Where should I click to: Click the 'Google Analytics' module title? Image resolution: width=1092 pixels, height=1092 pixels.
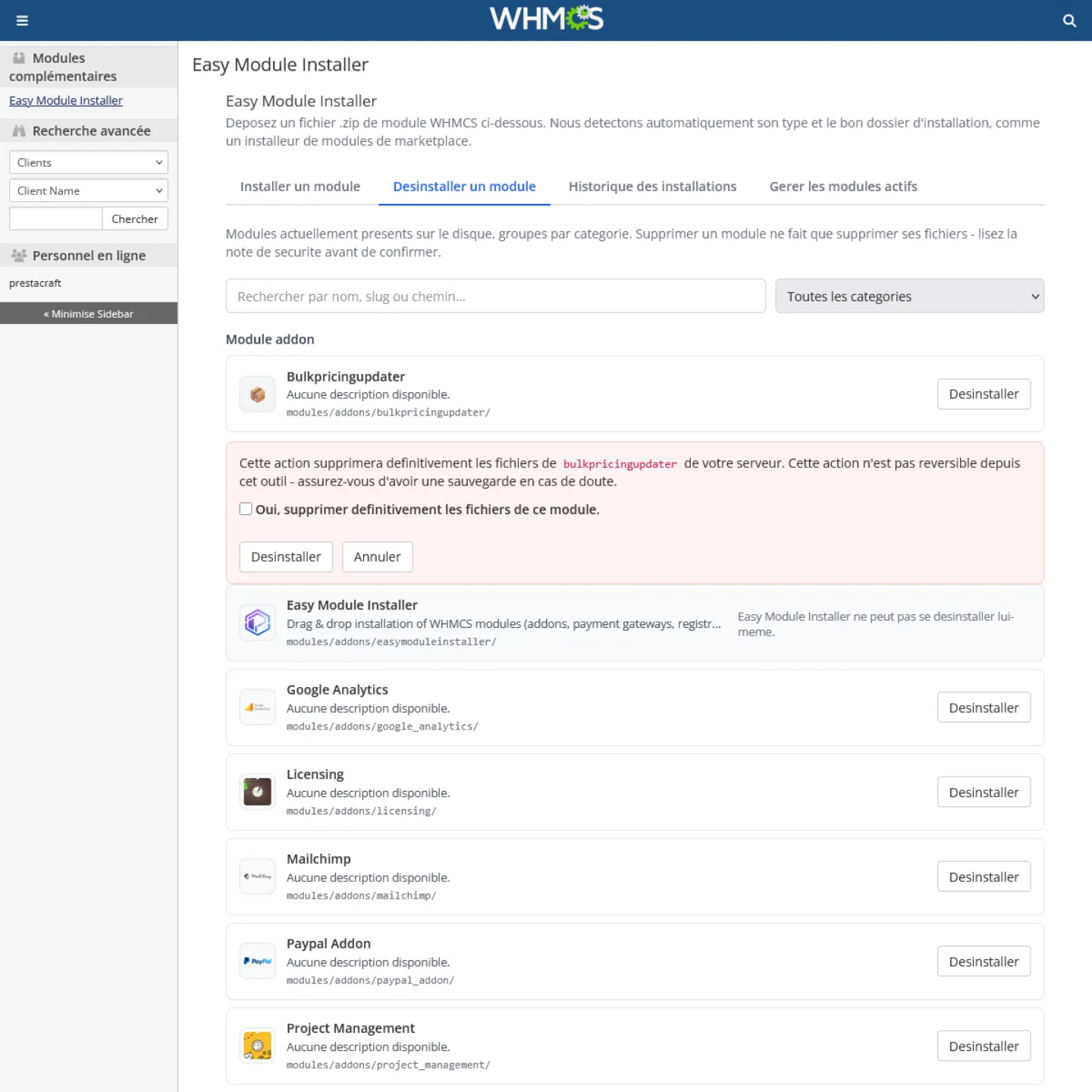(337, 689)
